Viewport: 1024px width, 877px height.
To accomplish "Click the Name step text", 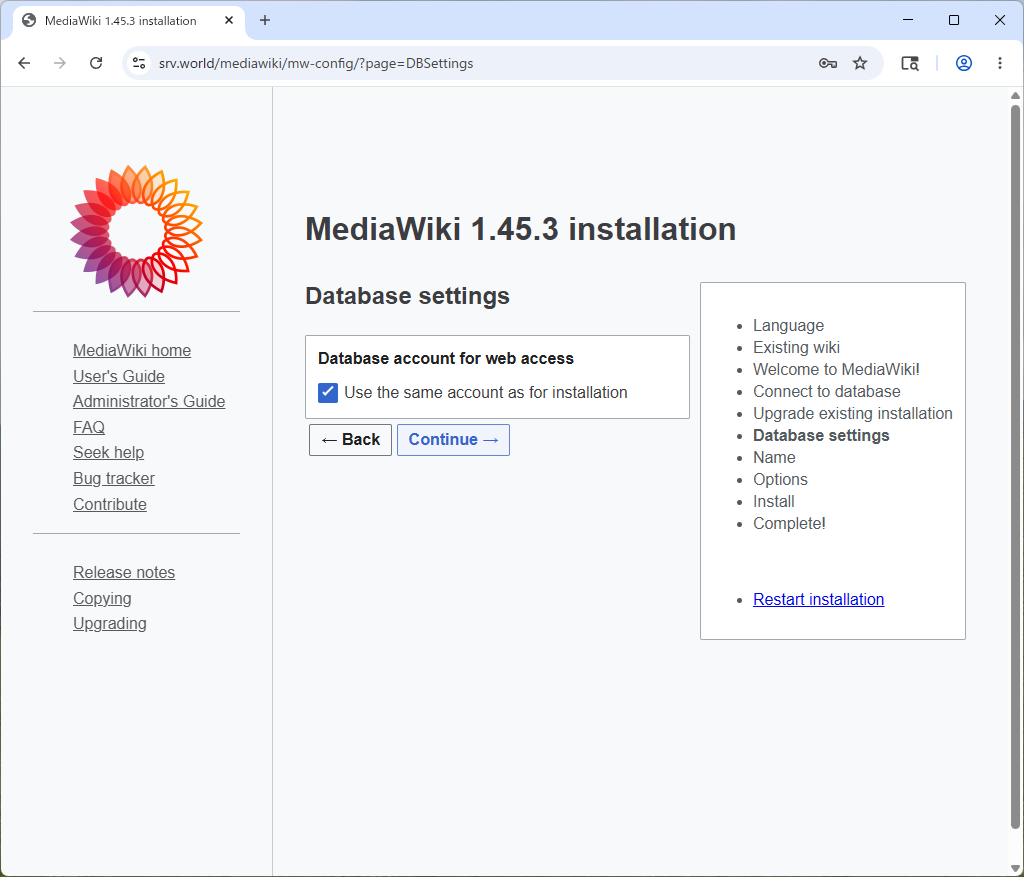I will (774, 458).
